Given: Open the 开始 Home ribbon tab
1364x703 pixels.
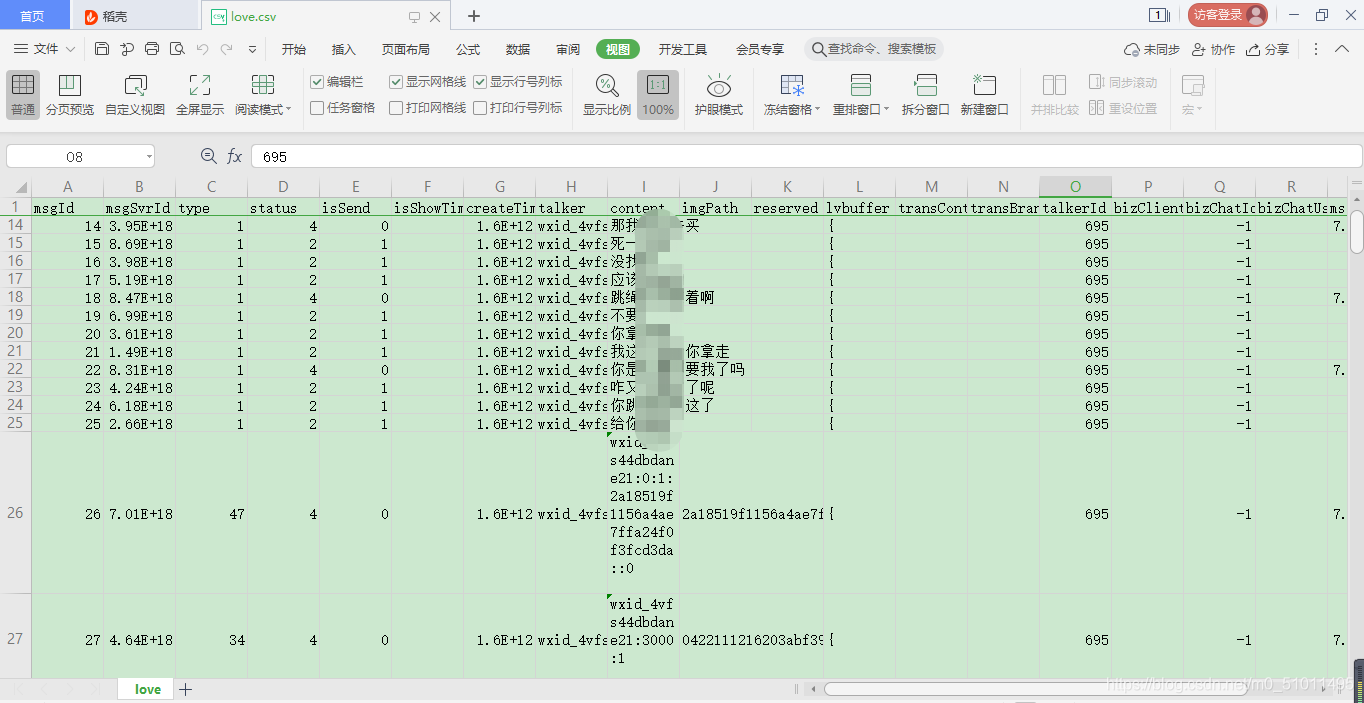Looking at the screenshot, I should tap(294, 49).
